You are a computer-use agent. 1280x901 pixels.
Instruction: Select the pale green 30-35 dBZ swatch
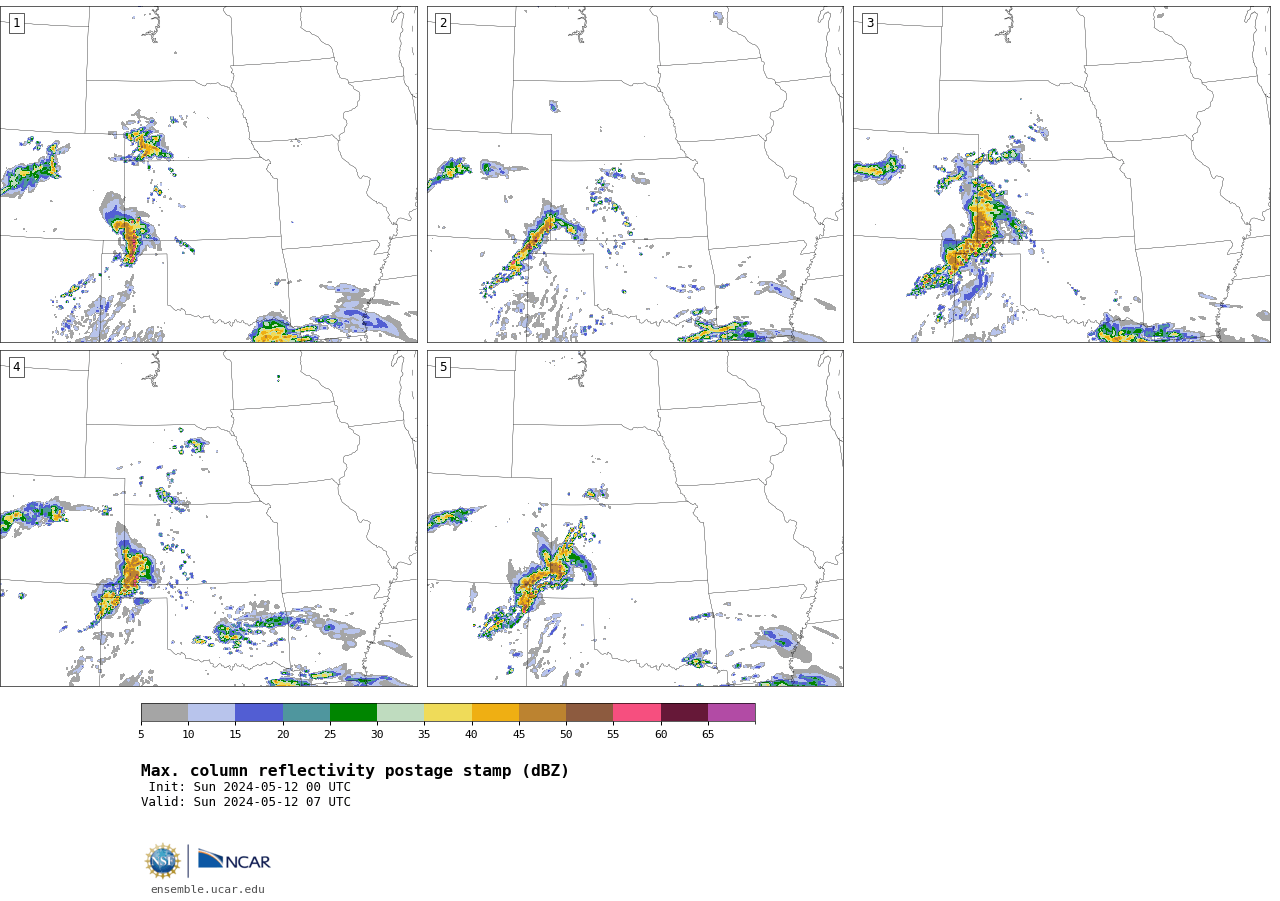(x=400, y=712)
